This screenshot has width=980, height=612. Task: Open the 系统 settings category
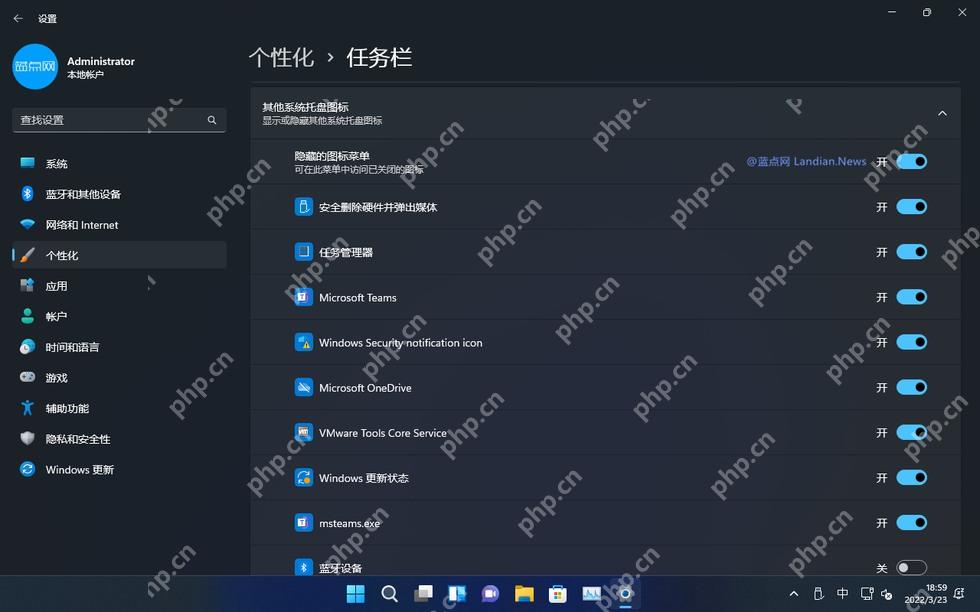pyautogui.click(x=119, y=164)
